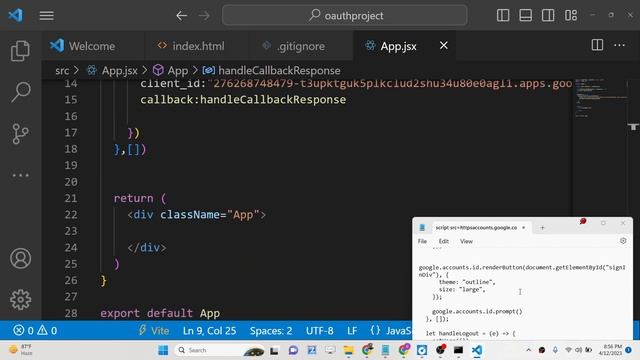The width and height of the screenshot is (640, 360).
Task: Click Ln 9, Col 25 in status bar
Action: tap(209, 331)
